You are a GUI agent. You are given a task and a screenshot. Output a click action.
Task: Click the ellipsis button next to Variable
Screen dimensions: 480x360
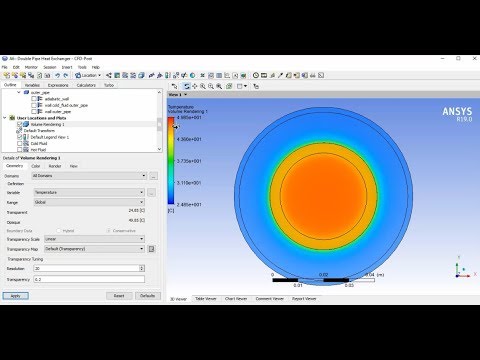pos(151,193)
